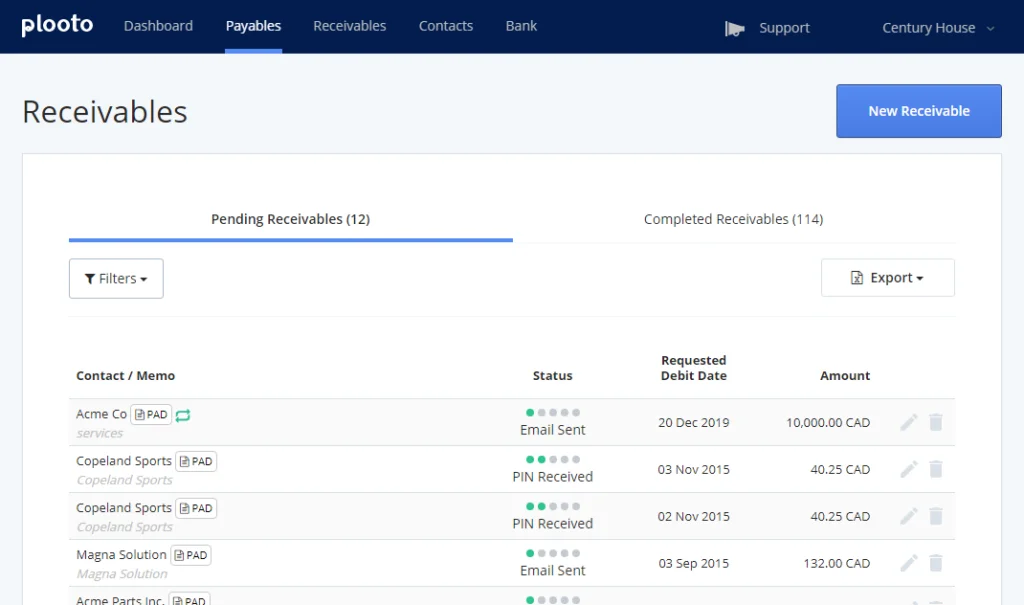Image resolution: width=1024 pixels, height=605 pixels.
Task: Open the Bank page from navigation
Action: click(520, 26)
